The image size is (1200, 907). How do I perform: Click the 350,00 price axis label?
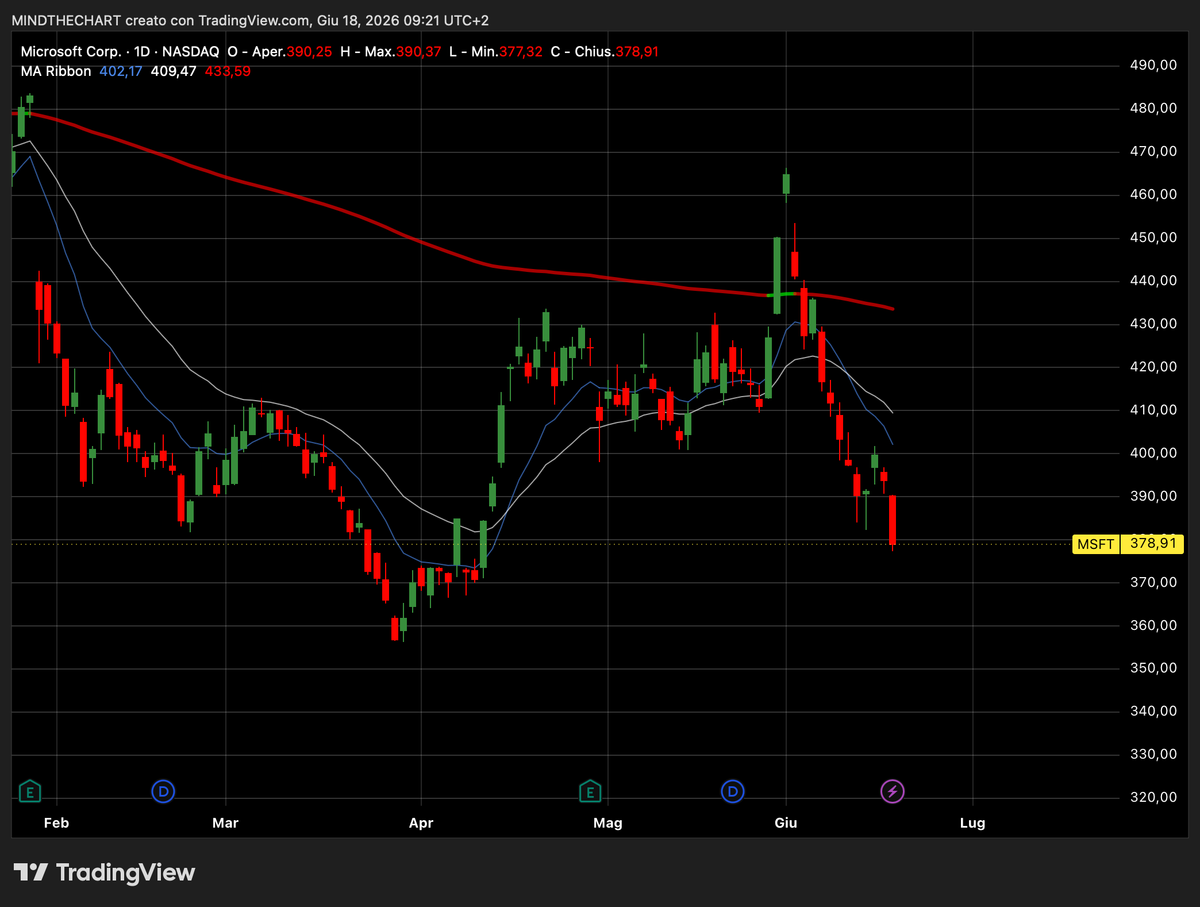tap(1152, 668)
